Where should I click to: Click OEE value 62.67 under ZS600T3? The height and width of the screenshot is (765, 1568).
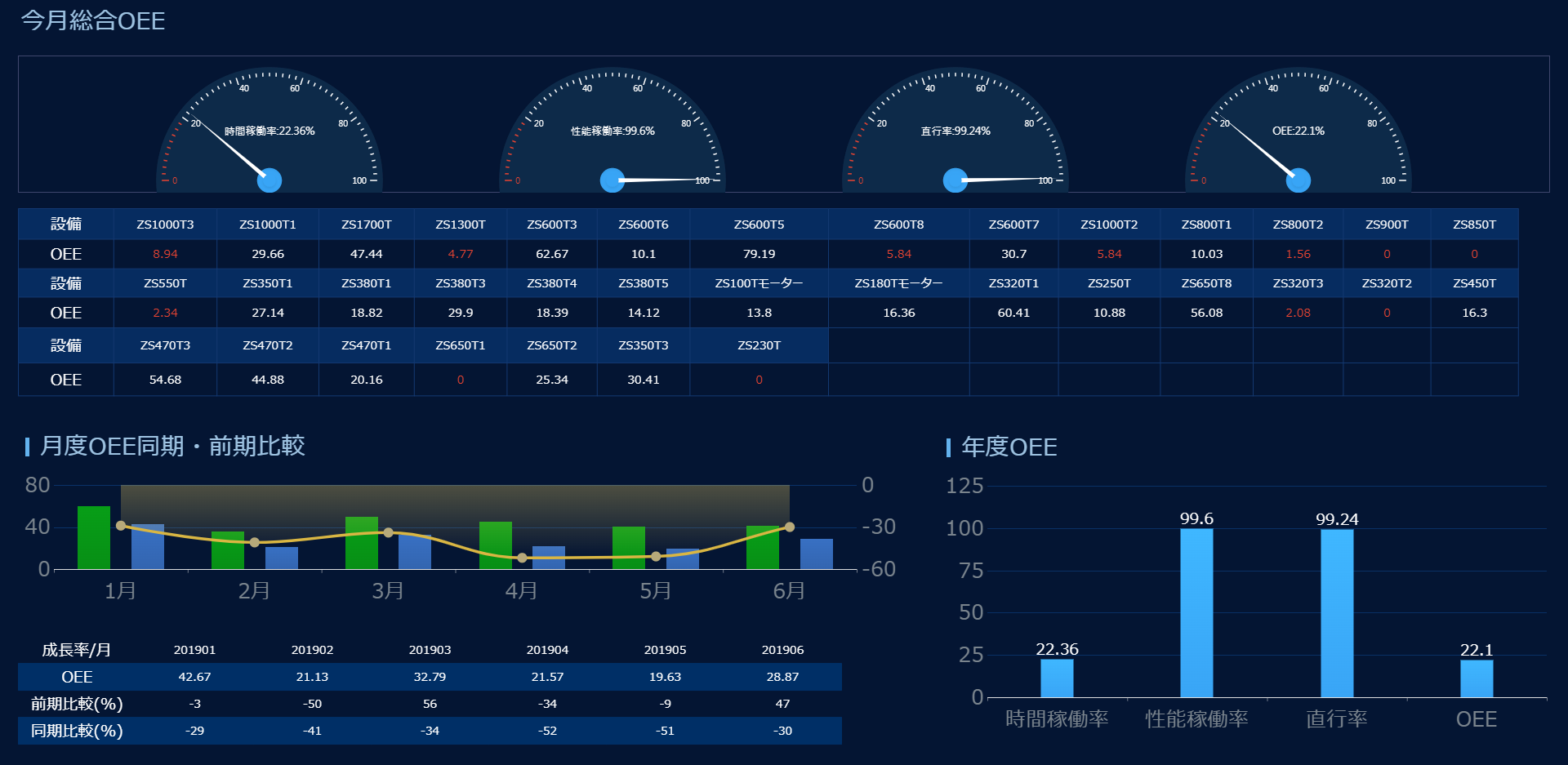[552, 254]
